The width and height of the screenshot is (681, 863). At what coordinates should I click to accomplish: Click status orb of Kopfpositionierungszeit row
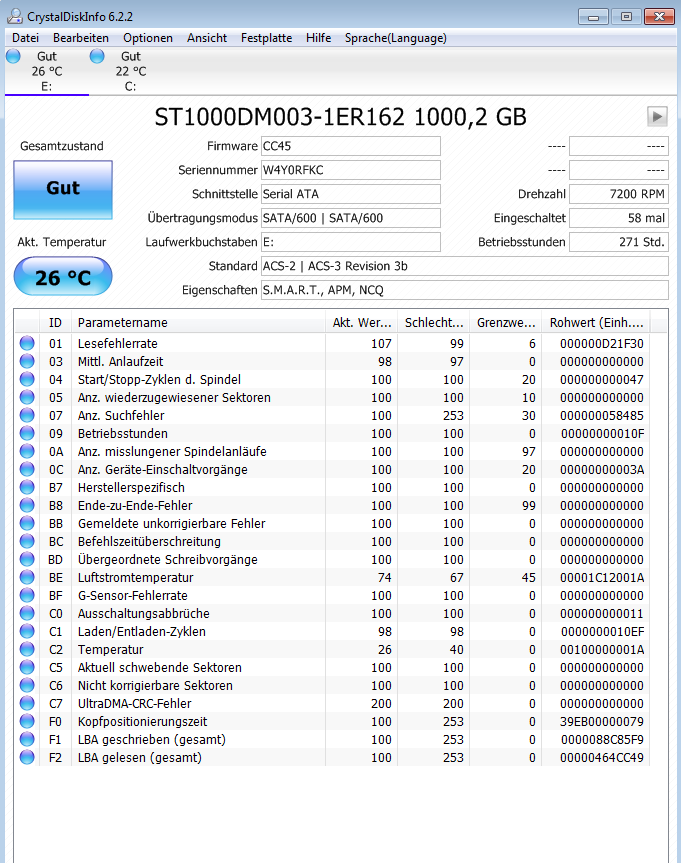27,721
